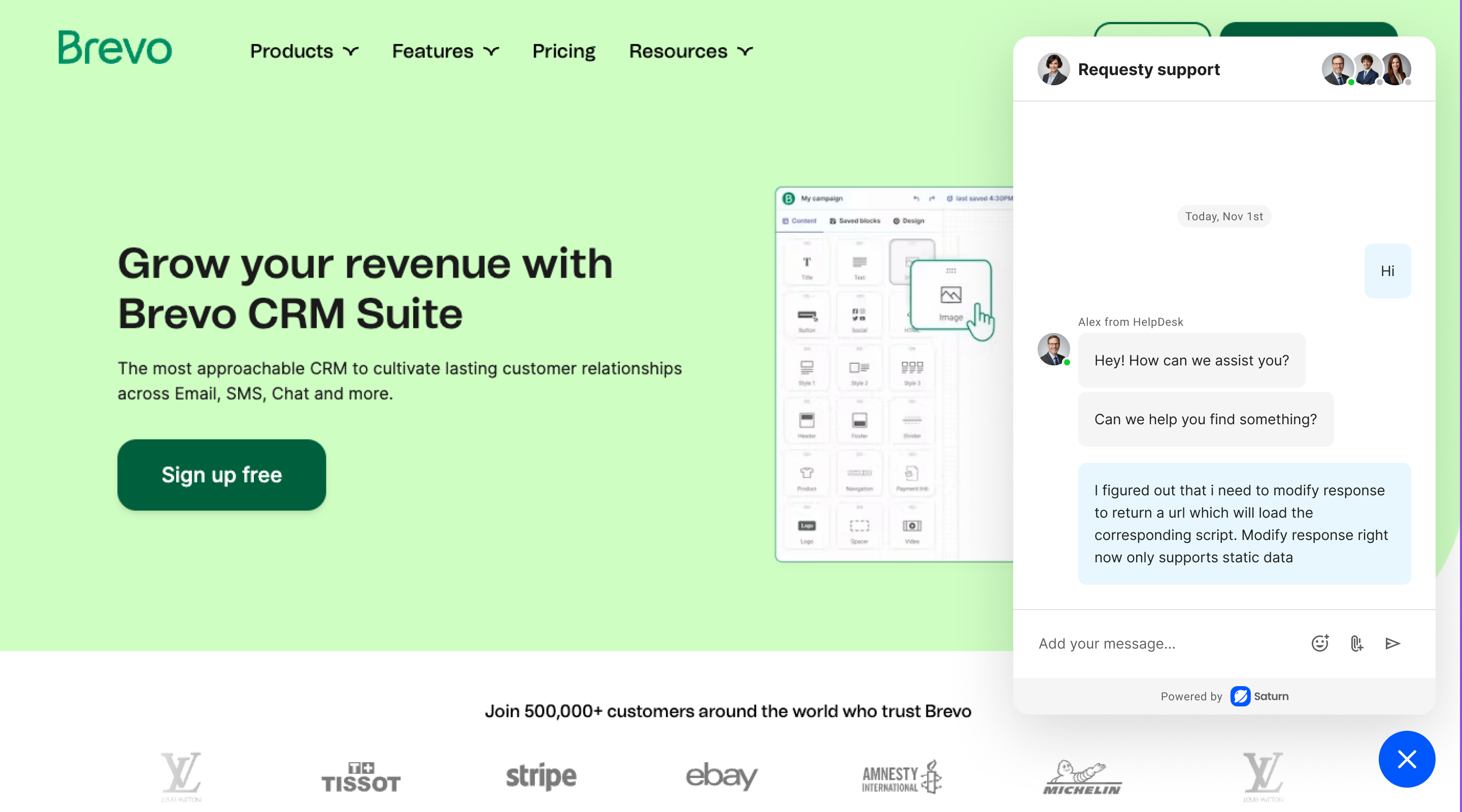
Task: Click the 'Alex from HelpDesk' sender name
Action: [1131, 322]
